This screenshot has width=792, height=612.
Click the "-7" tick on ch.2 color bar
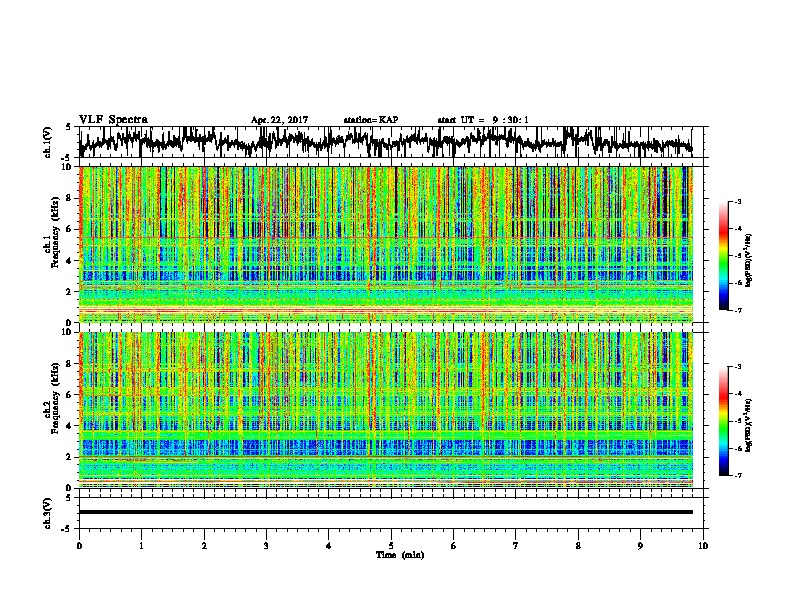(x=737, y=475)
